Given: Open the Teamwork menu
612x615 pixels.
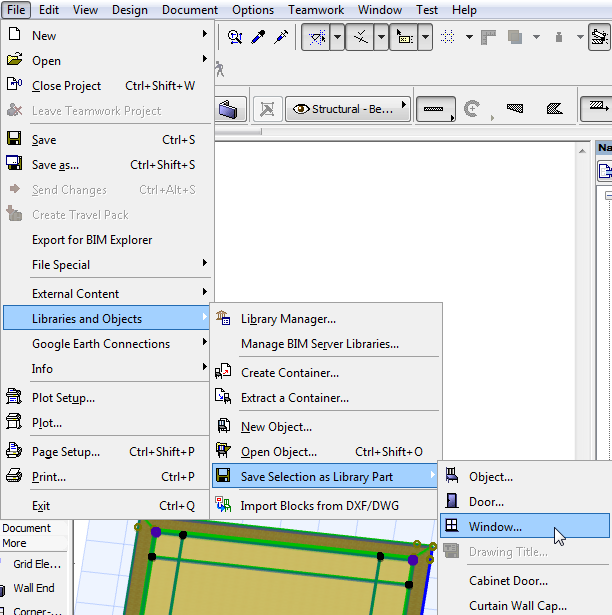Looking at the screenshot, I should click(x=316, y=9).
